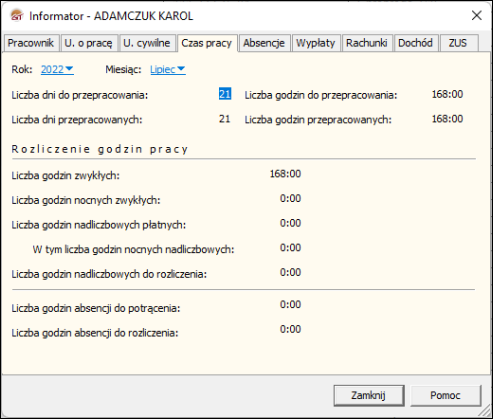Go to the Rachunki tab
Image resolution: width=493 pixels, height=419 pixels.
[367, 43]
